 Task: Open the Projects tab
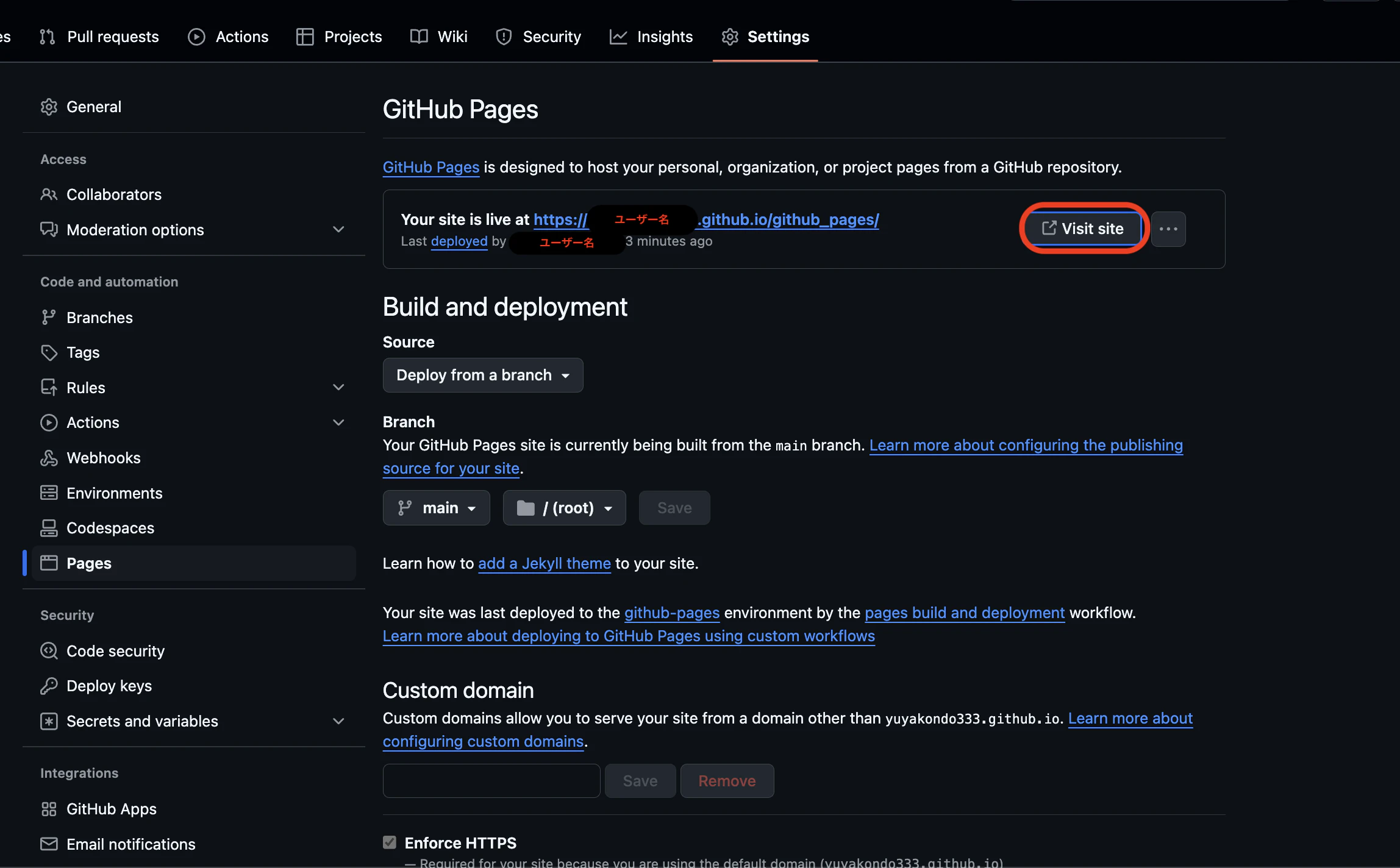coord(339,37)
